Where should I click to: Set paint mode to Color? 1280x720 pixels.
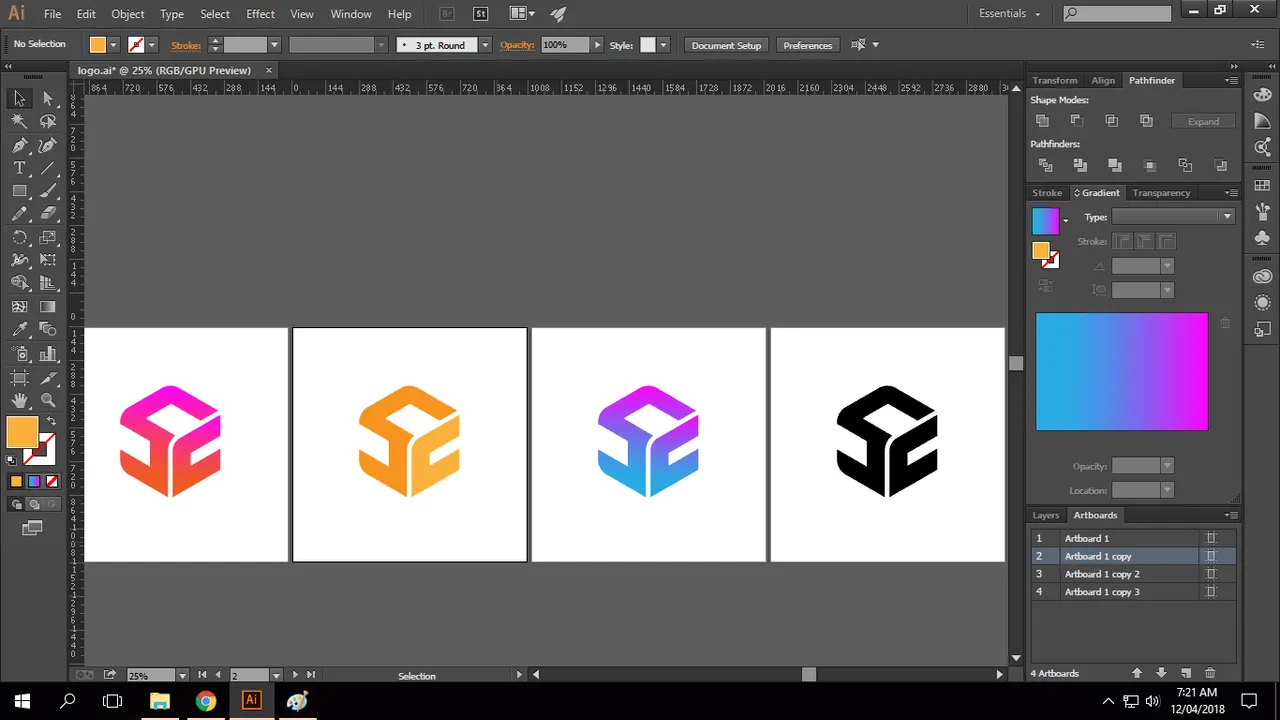pos(16,481)
